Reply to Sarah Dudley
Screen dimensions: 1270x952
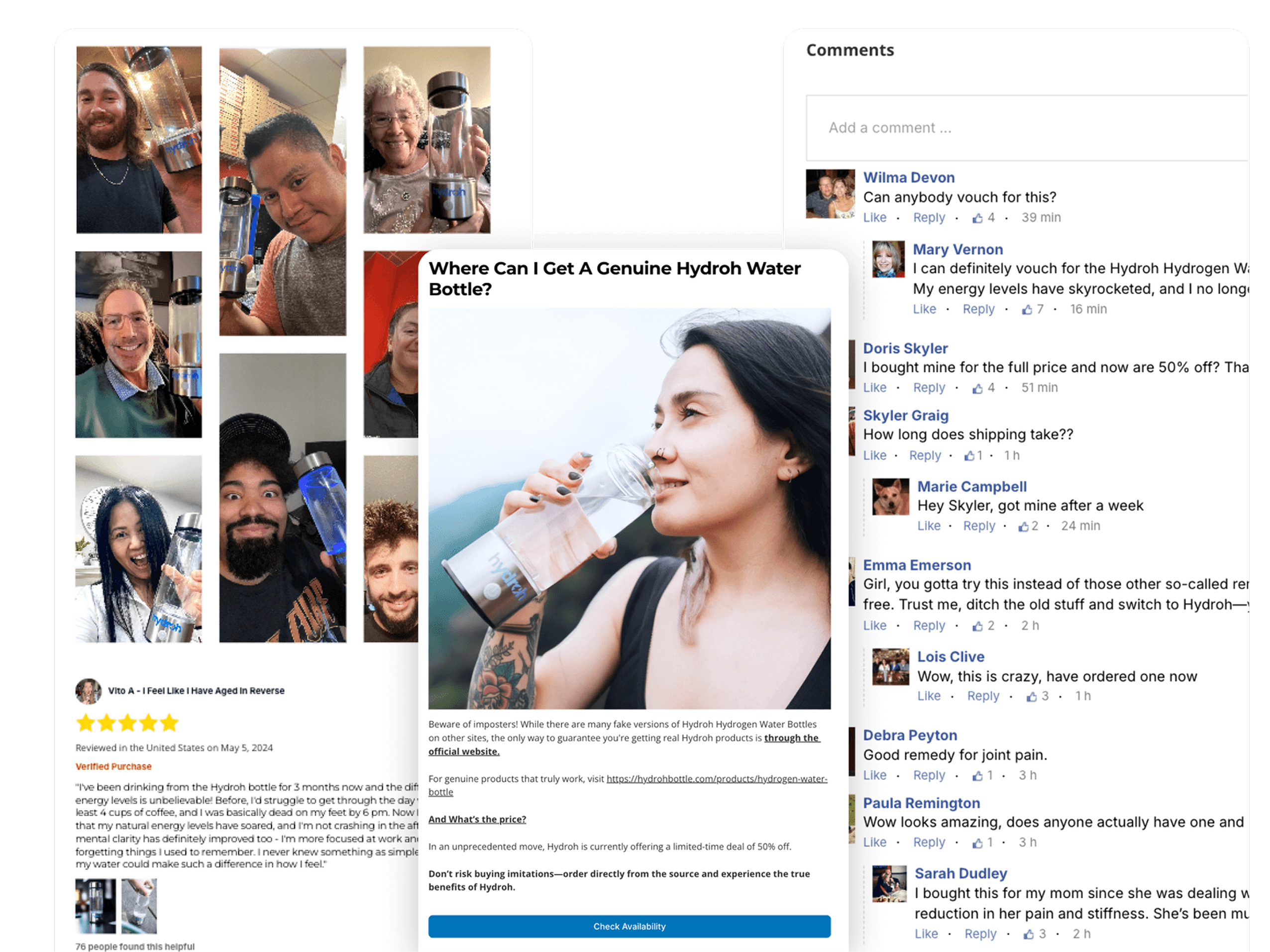pyautogui.click(x=980, y=934)
